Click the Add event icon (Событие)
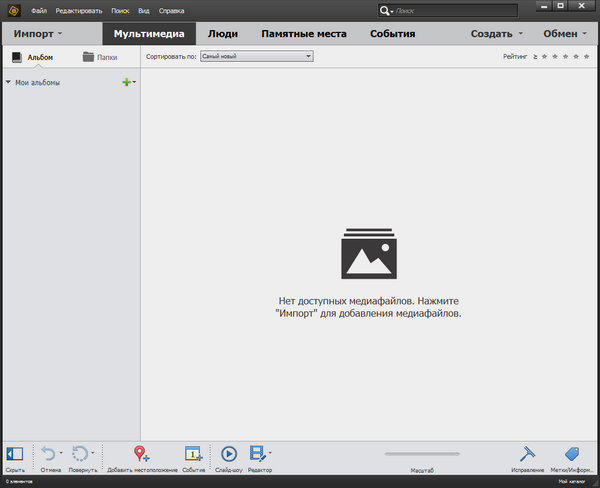Viewport: 600px width, 488px height. click(193, 455)
